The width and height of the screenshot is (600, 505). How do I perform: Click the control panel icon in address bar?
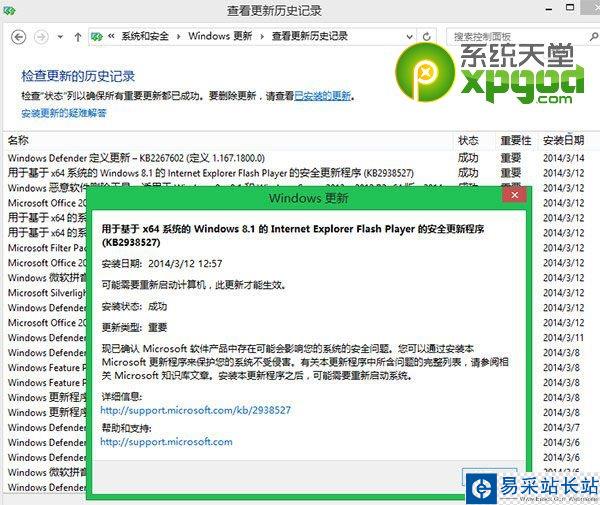pos(97,37)
